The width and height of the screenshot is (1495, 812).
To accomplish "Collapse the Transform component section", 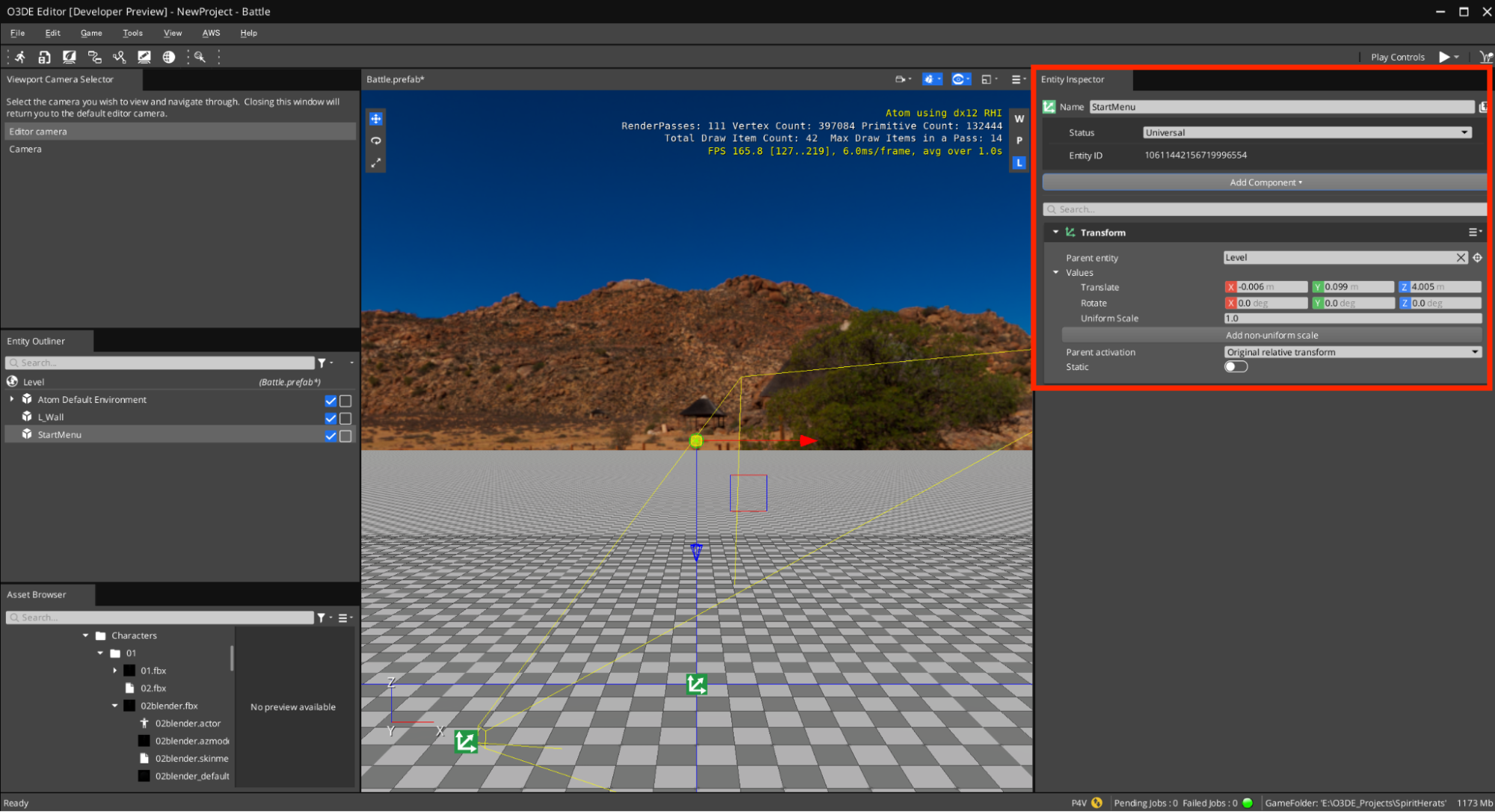I will click(1055, 233).
